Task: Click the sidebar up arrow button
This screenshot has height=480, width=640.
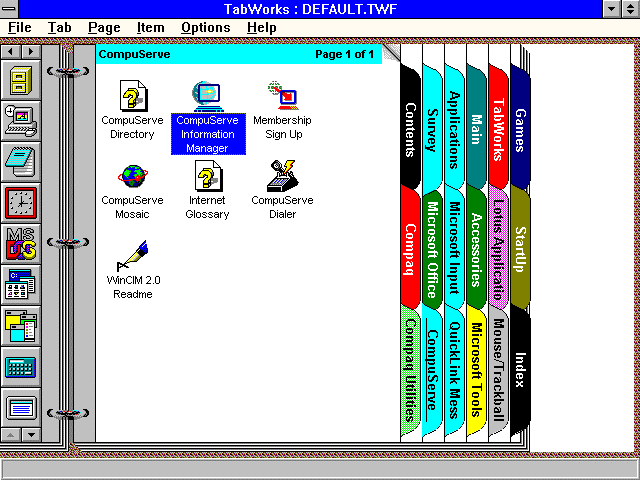Action: point(11,435)
